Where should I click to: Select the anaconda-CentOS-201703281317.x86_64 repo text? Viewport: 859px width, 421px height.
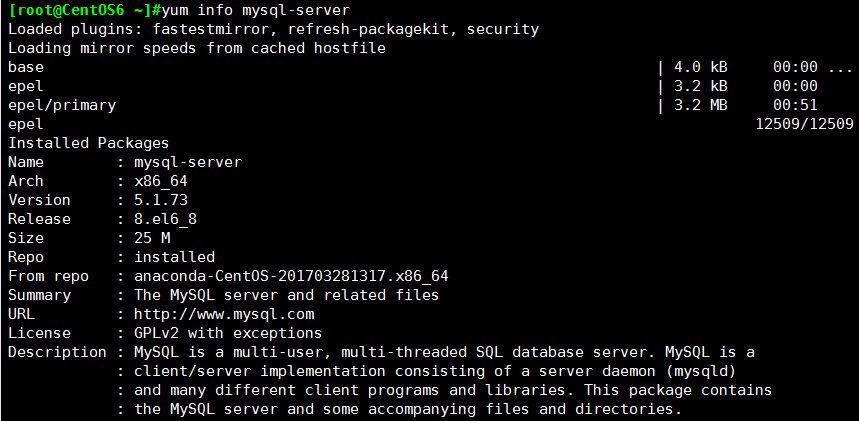click(291, 276)
